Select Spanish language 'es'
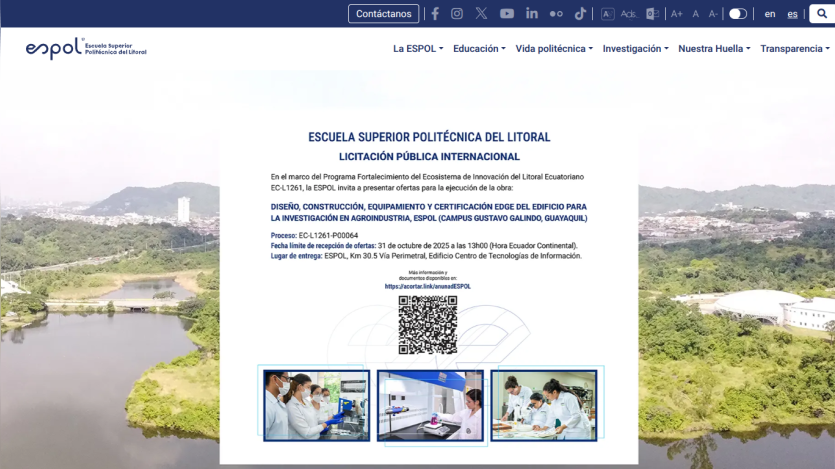 pyautogui.click(x=792, y=14)
